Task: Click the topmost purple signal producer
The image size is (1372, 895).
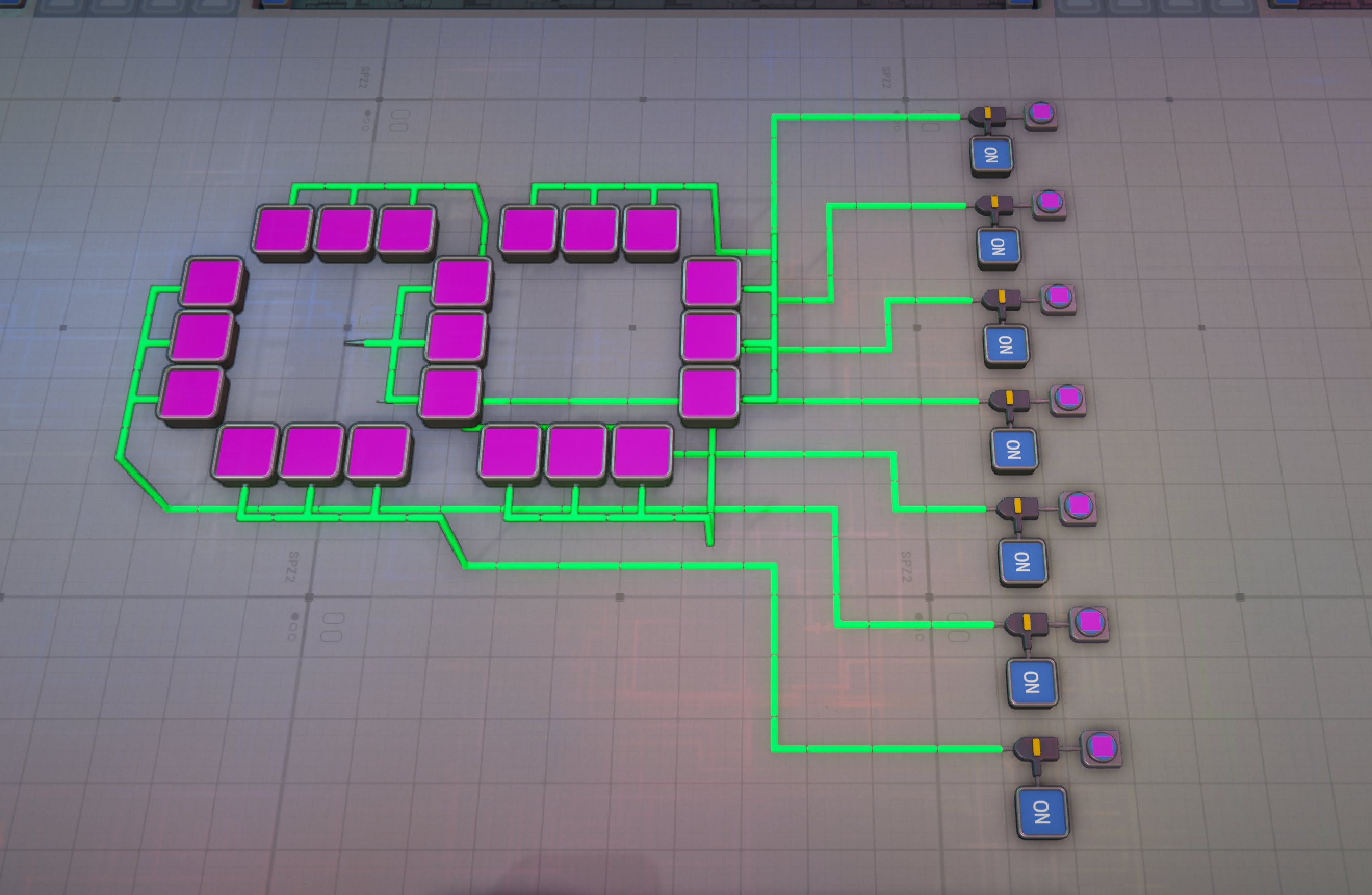Action: [1041, 114]
